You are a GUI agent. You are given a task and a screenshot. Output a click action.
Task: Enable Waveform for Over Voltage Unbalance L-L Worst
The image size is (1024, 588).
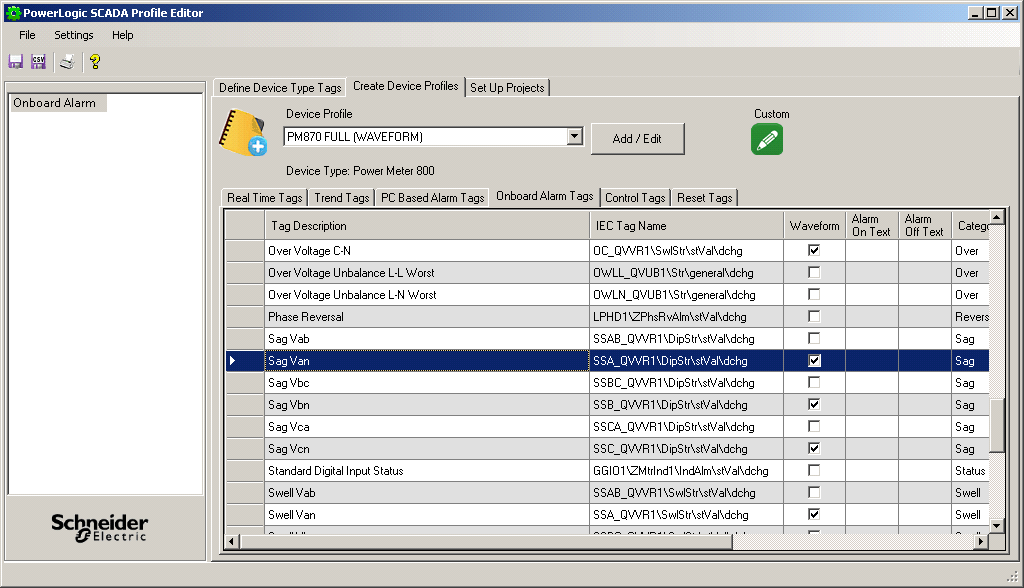coord(814,272)
